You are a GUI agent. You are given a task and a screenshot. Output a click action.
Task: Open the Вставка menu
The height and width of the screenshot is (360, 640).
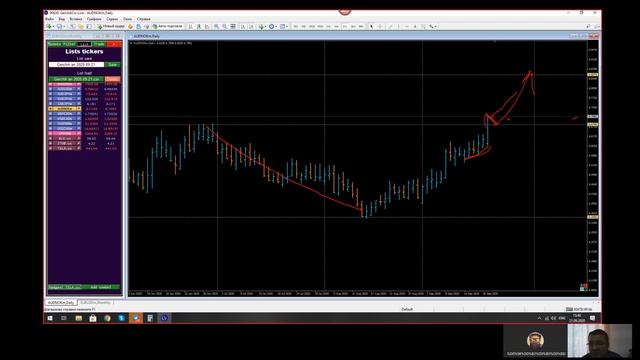click(x=76, y=19)
